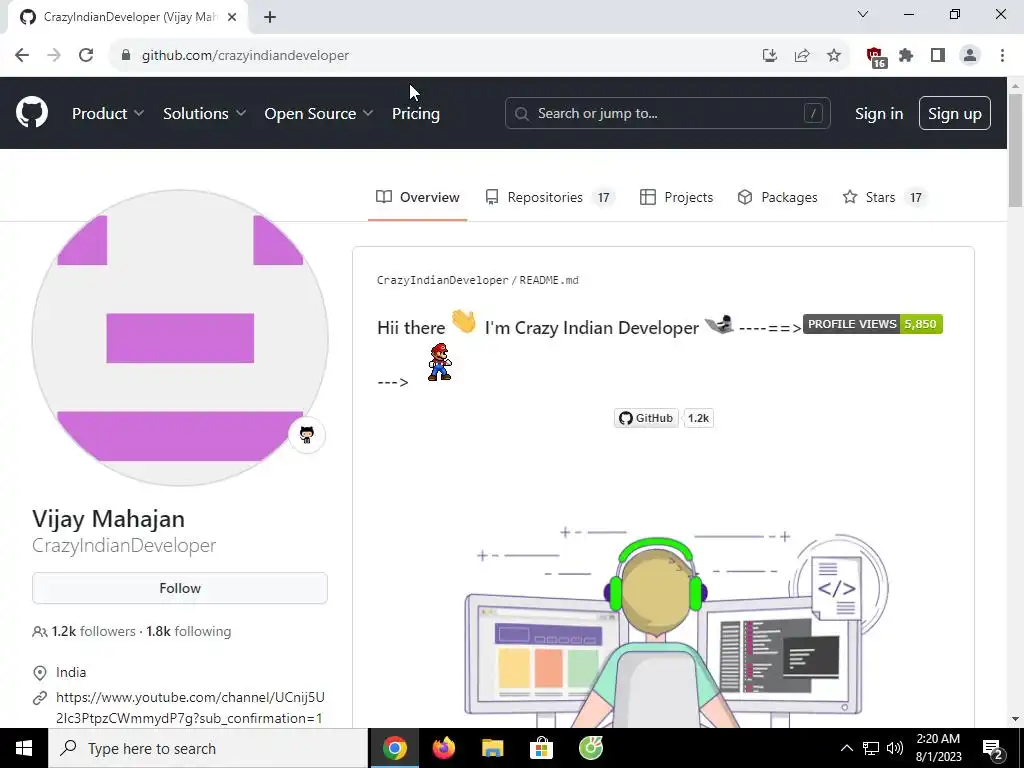Toggle the browser side panel icon

coord(938,56)
